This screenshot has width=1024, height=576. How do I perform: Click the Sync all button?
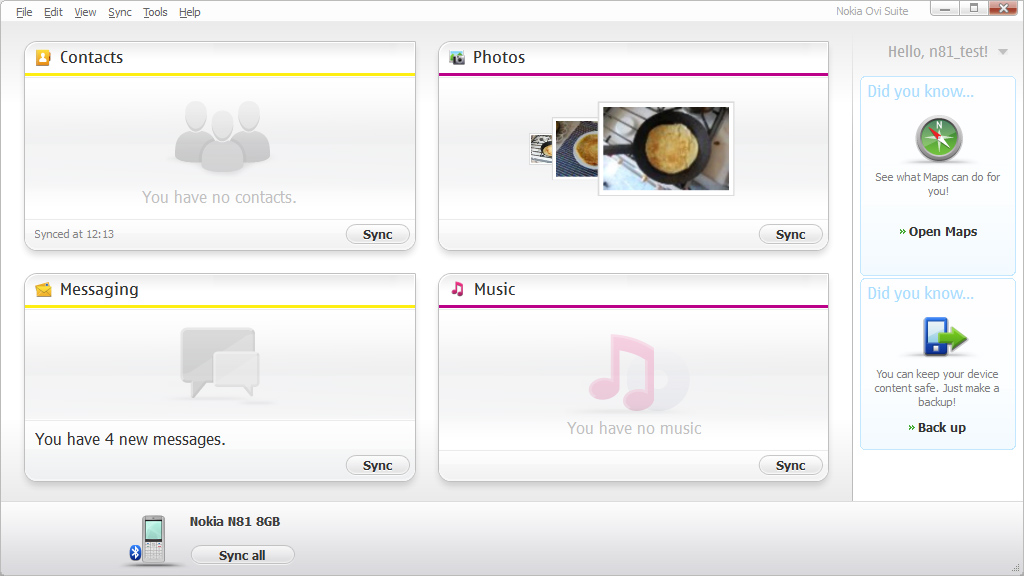pyautogui.click(x=242, y=555)
